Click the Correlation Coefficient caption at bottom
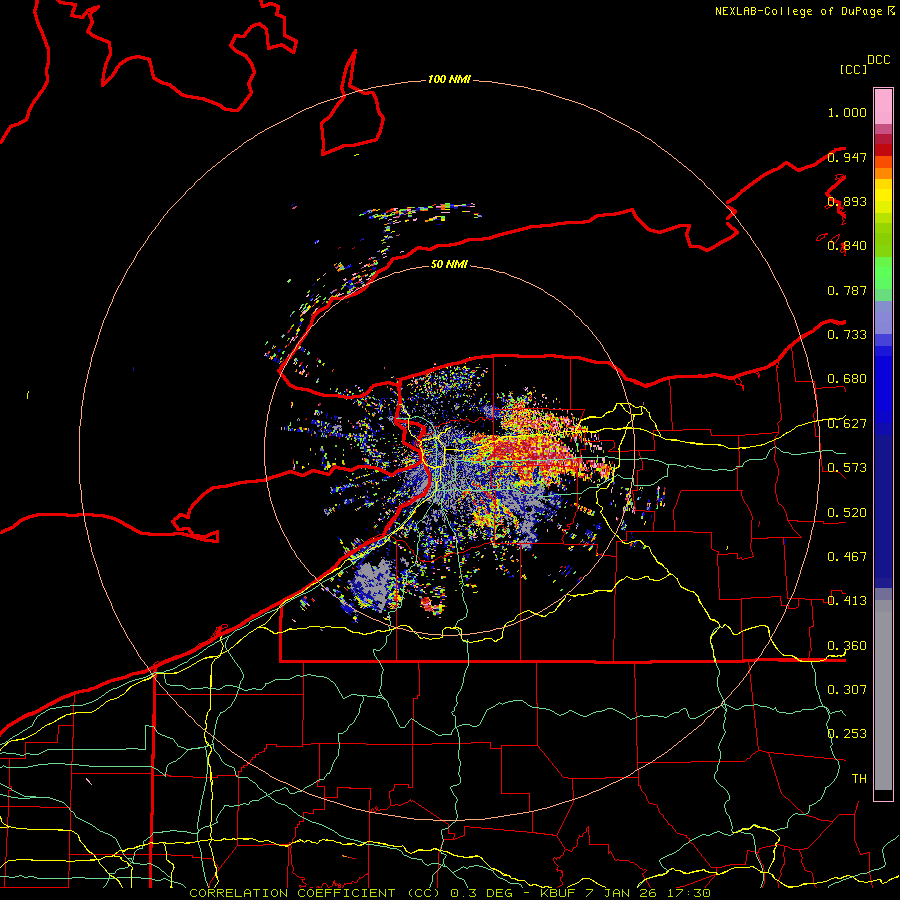 [449, 893]
